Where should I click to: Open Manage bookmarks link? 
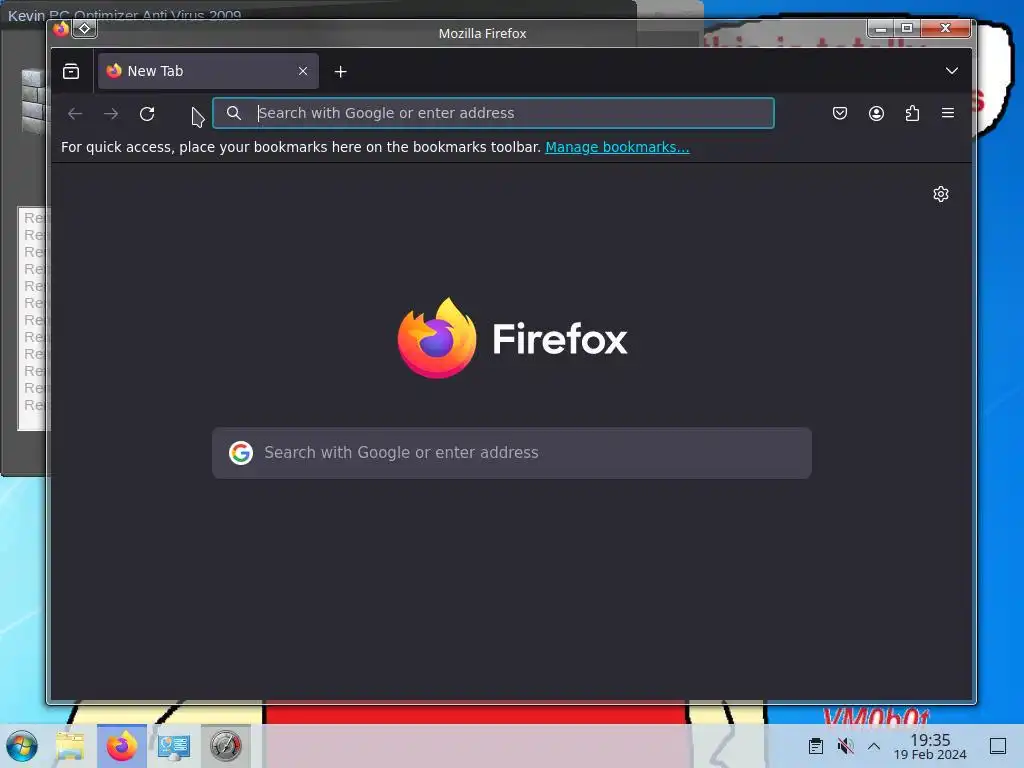(617, 147)
